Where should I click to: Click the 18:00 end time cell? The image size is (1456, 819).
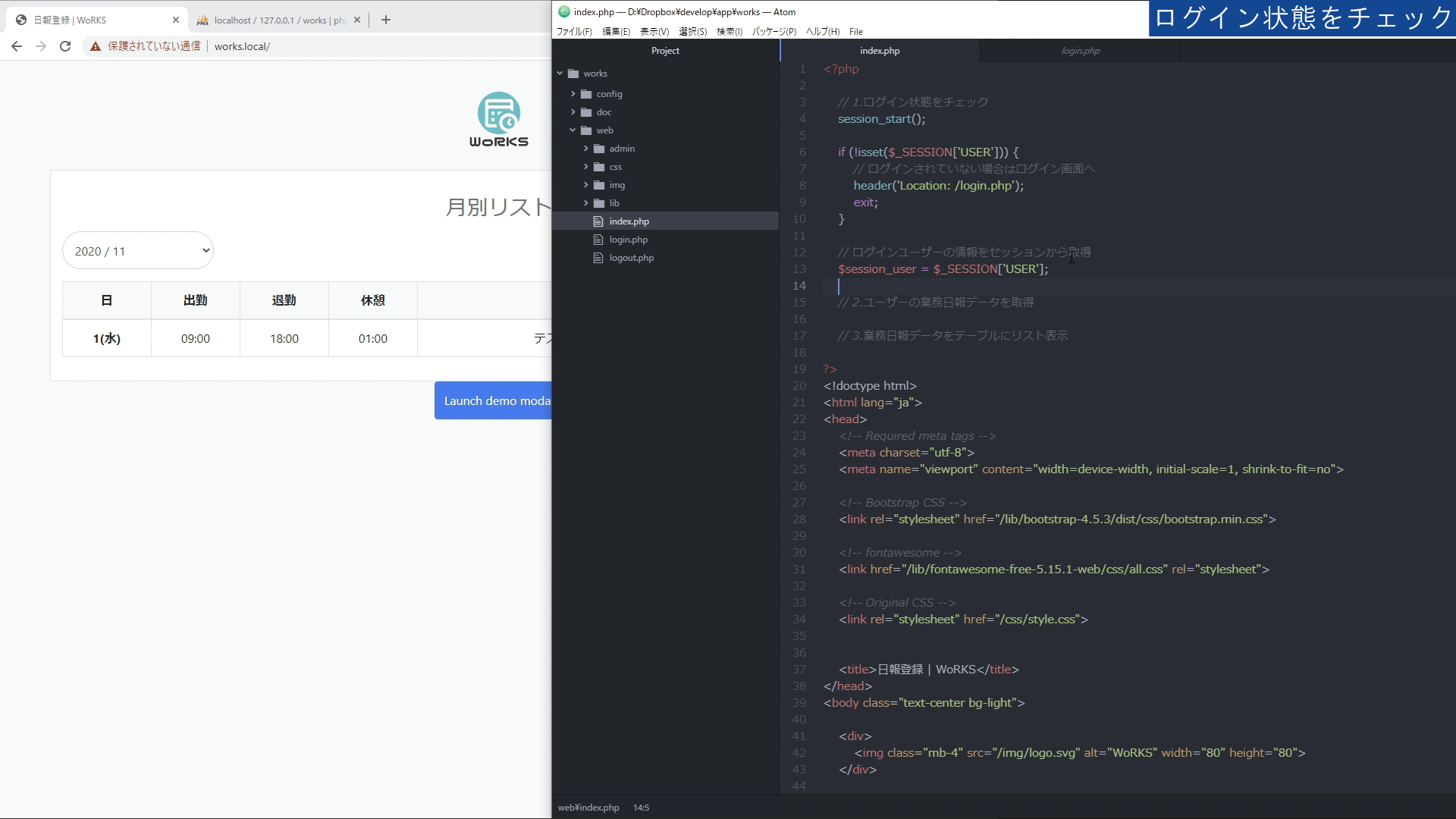284,338
